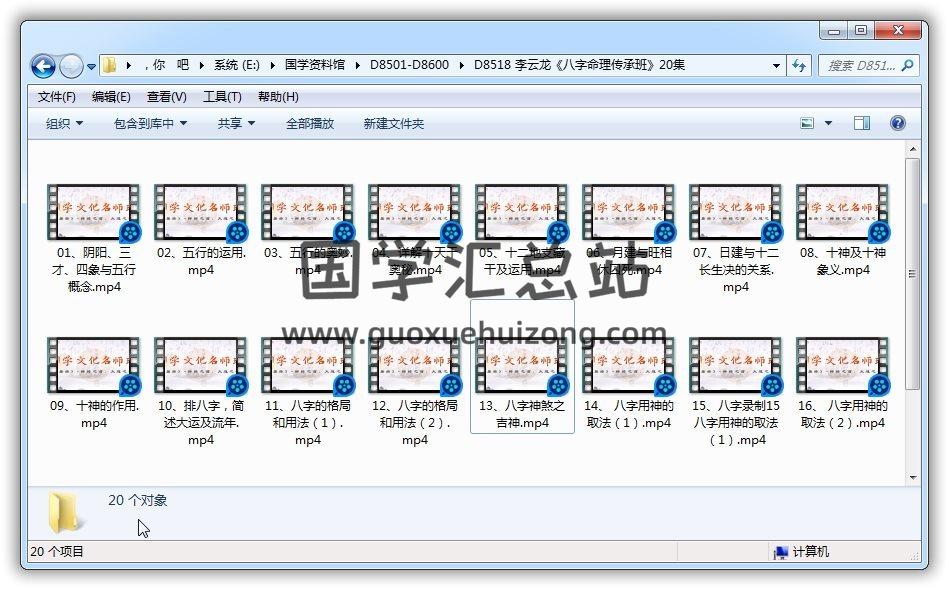
Task: Select video 11、八字的格局和用法（1）.mp4
Action: click(x=307, y=392)
